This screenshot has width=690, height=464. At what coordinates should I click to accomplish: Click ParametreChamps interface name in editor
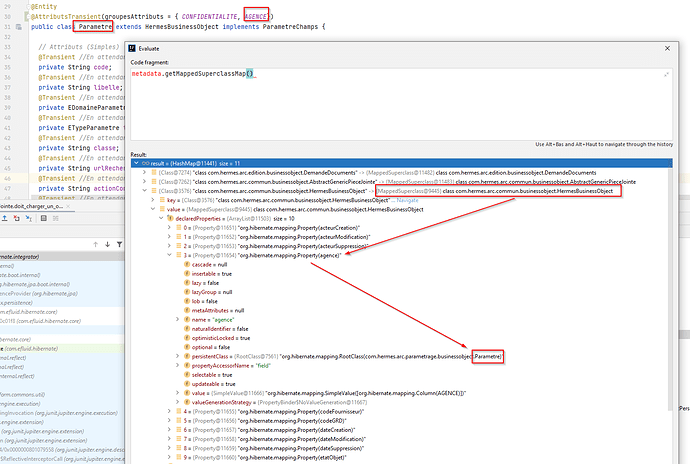(x=290, y=27)
